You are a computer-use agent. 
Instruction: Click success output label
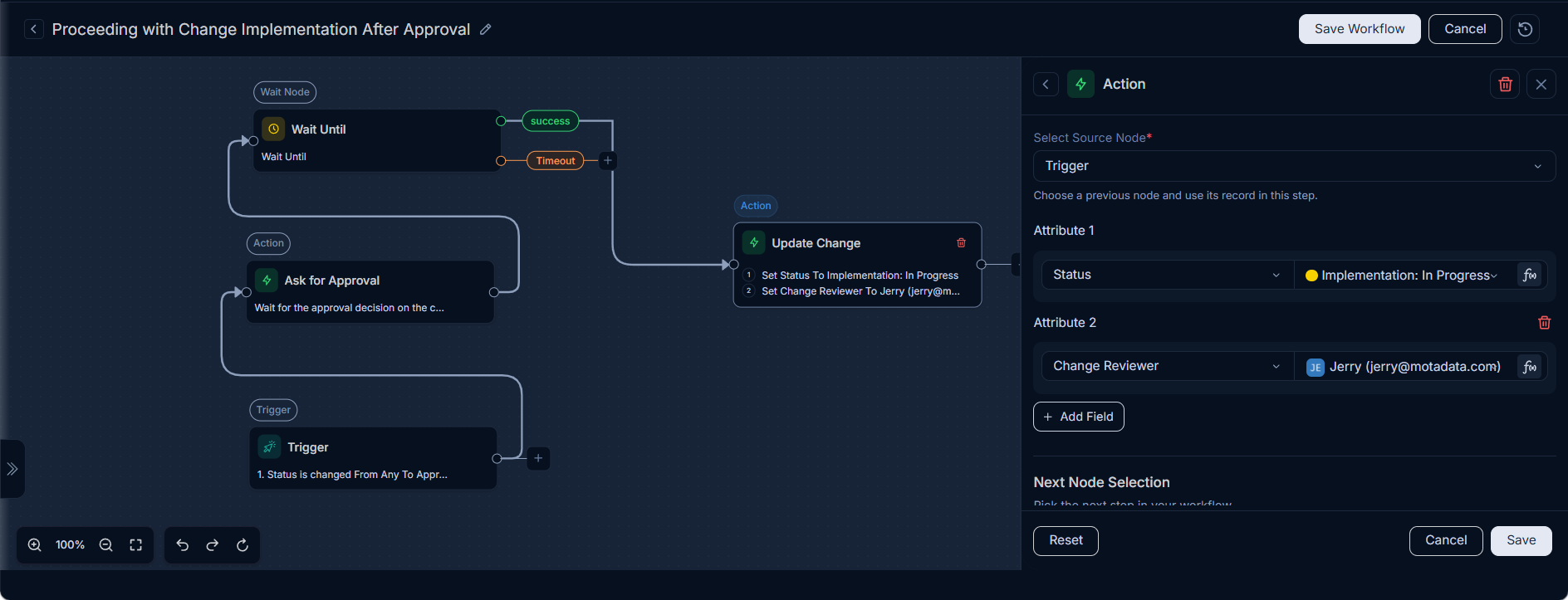click(550, 121)
